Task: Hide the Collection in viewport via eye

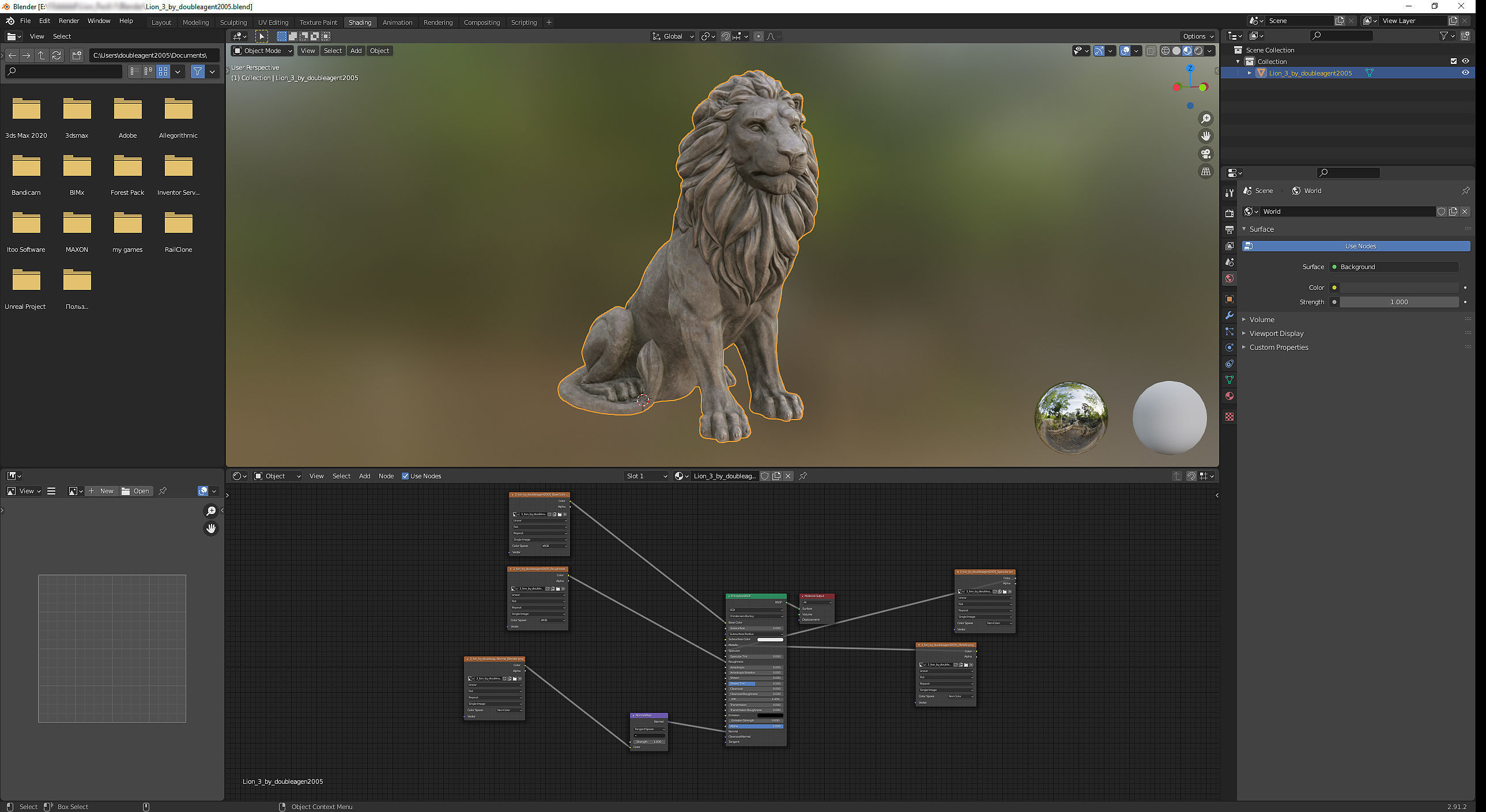Action: pyautogui.click(x=1465, y=61)
